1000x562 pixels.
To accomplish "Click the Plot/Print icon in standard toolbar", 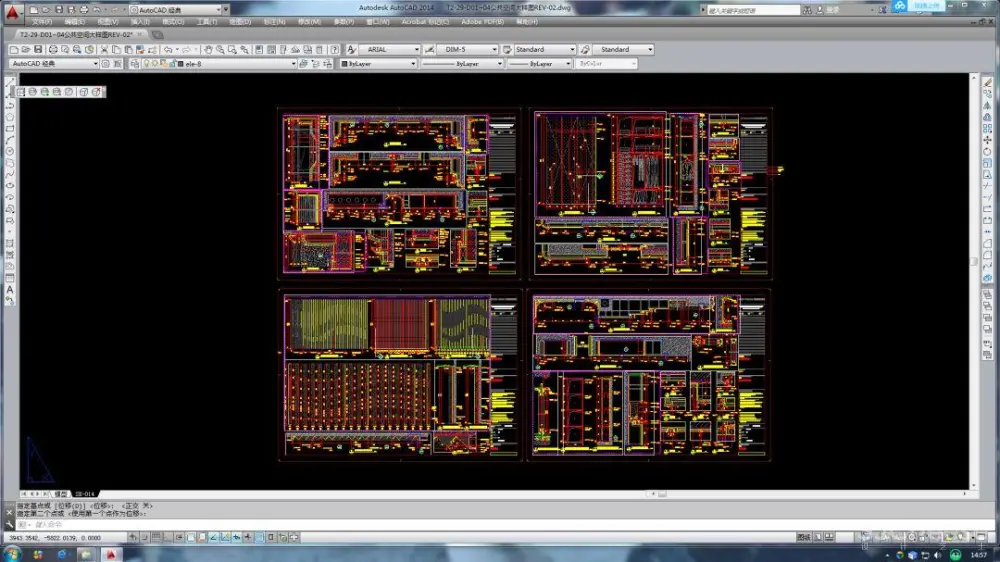I will [x=52, y=49].
